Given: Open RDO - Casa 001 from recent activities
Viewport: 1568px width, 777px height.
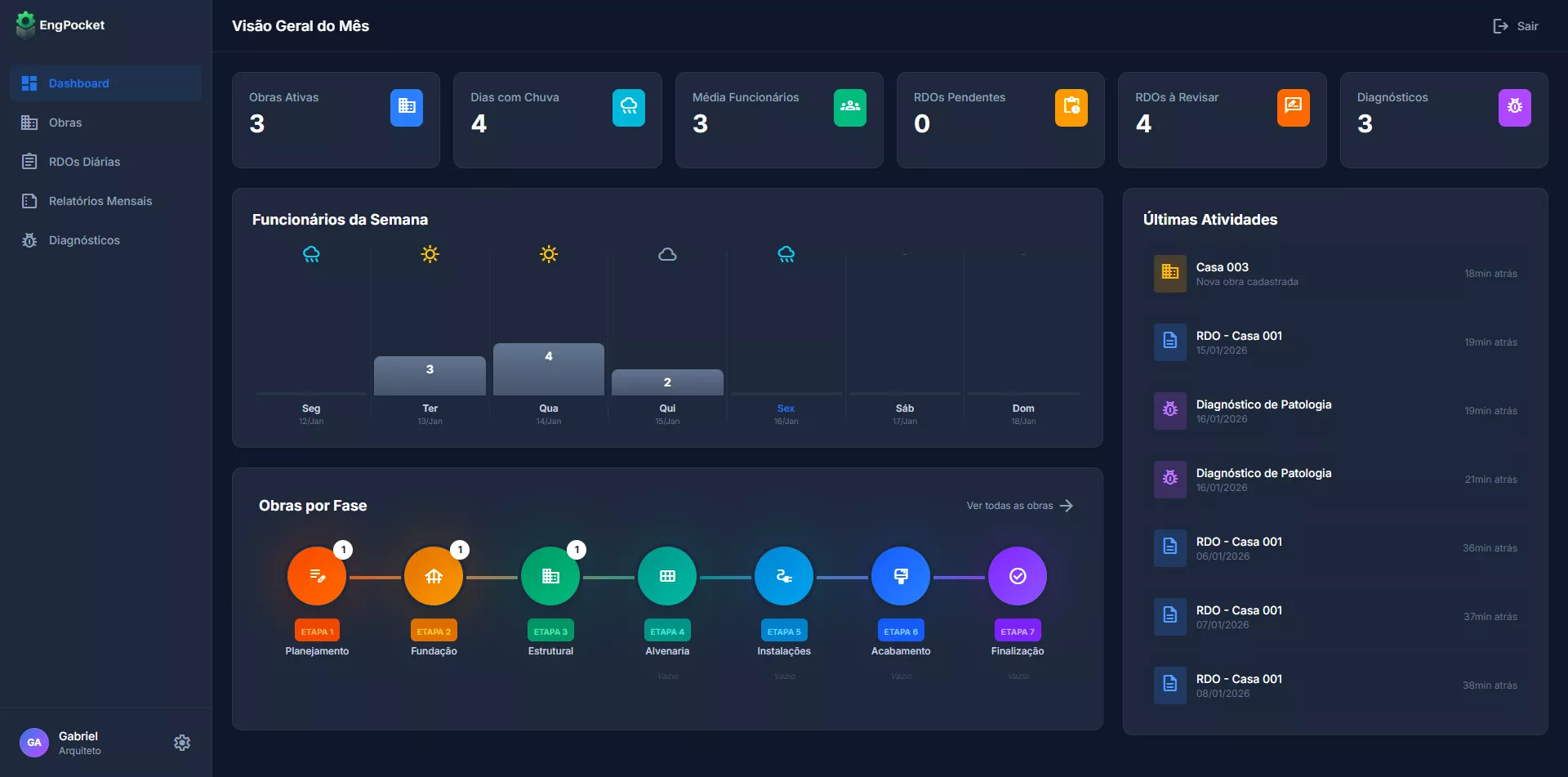Looking at the screenshot, I should point(1238,335).
